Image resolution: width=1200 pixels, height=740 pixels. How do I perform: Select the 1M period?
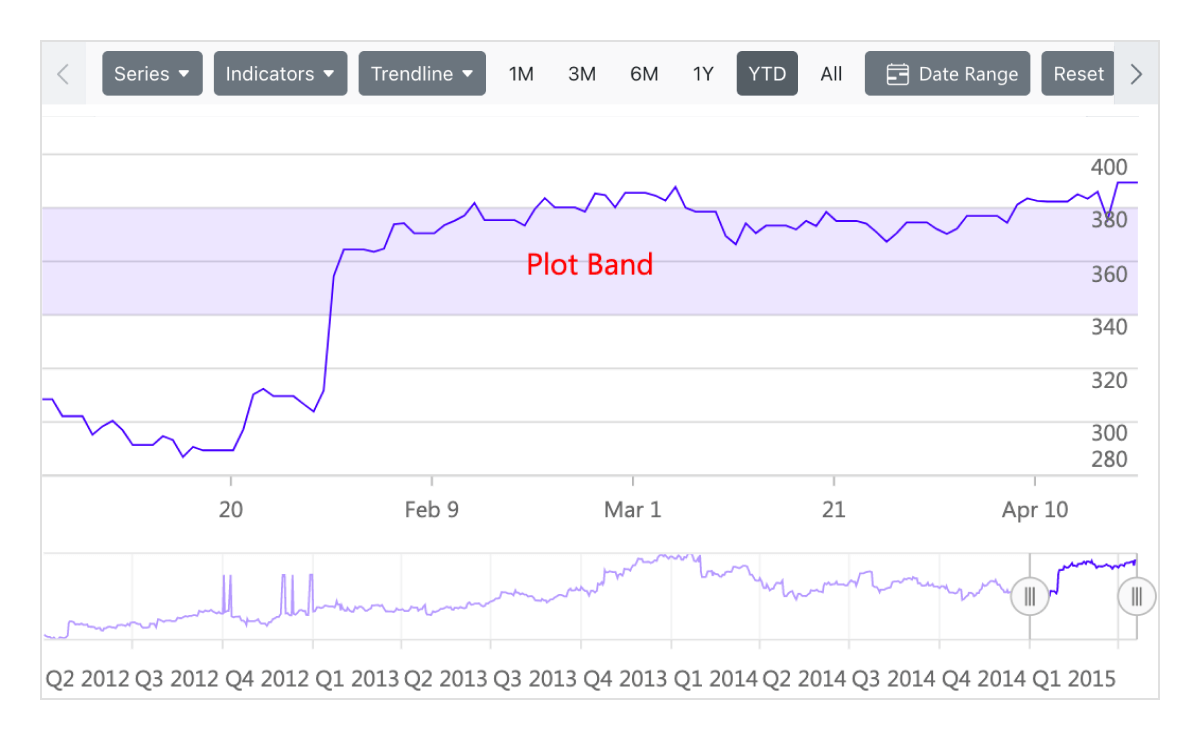pyautogui.click(x=521, y=74)
